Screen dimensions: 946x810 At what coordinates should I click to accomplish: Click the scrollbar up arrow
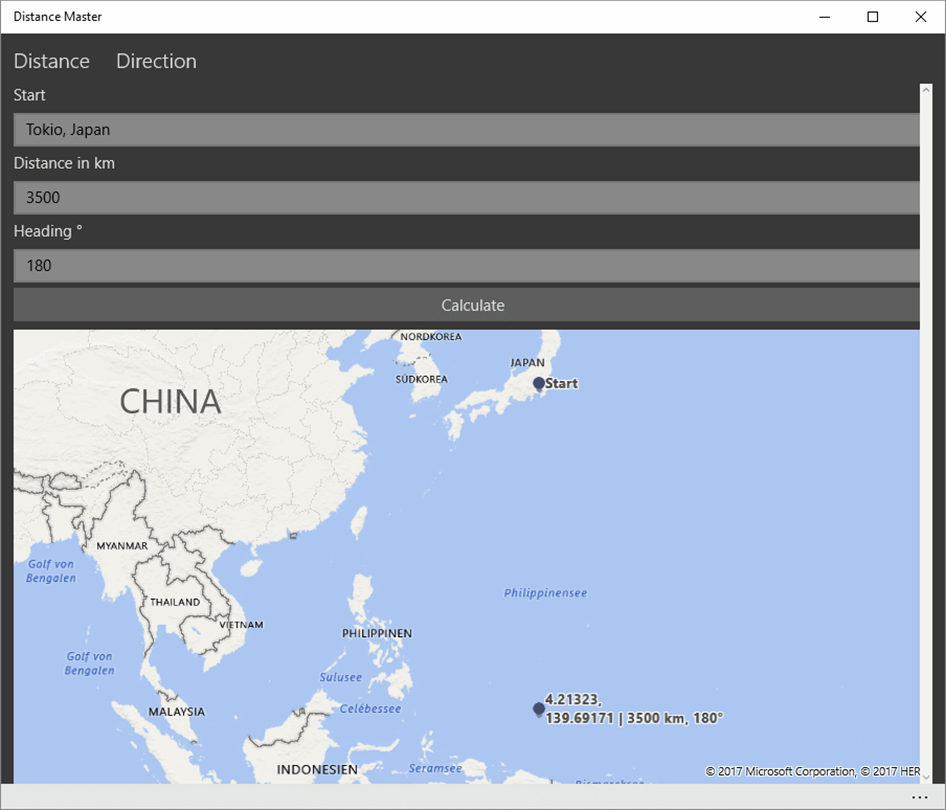[x=926, y=89]
